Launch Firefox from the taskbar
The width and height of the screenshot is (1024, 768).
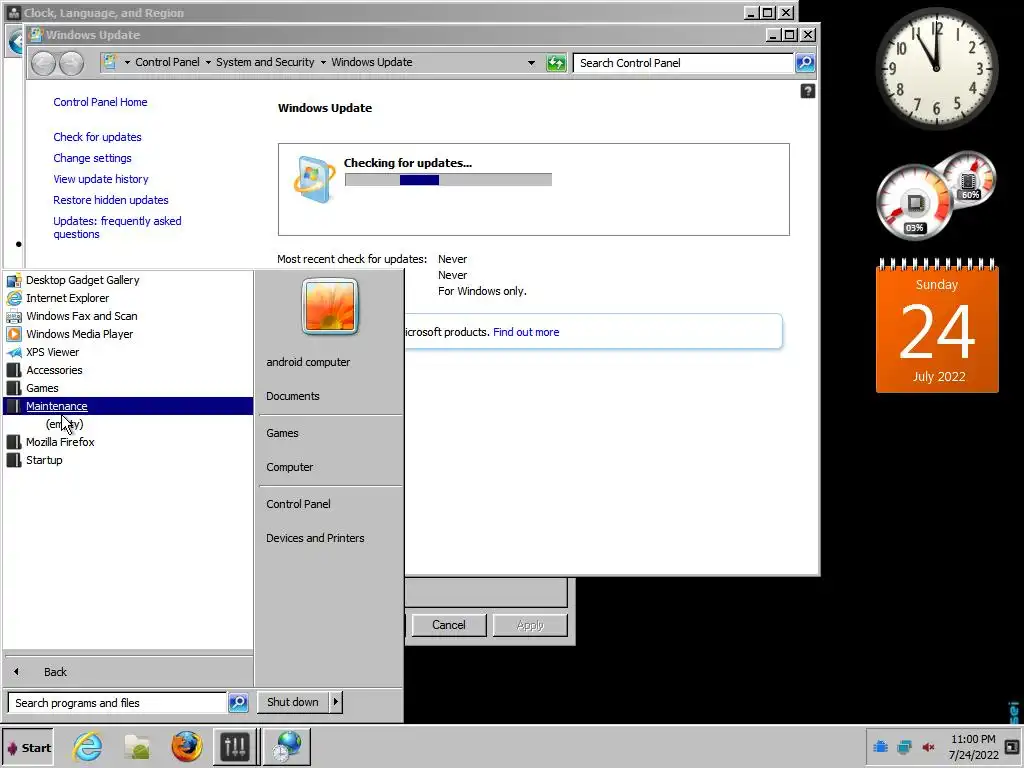coord(187,747)
